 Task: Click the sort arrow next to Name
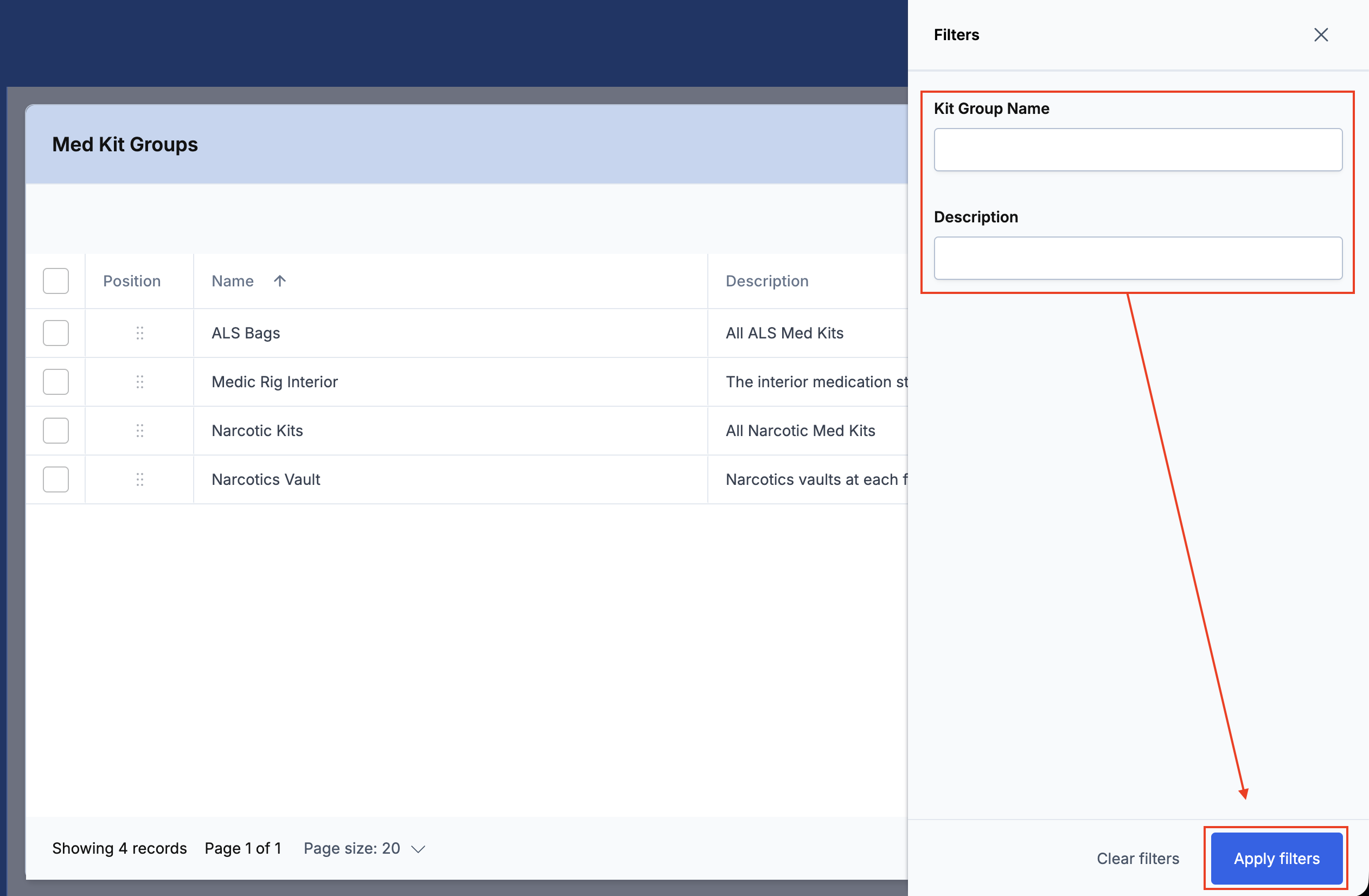[x=279, y=280]
